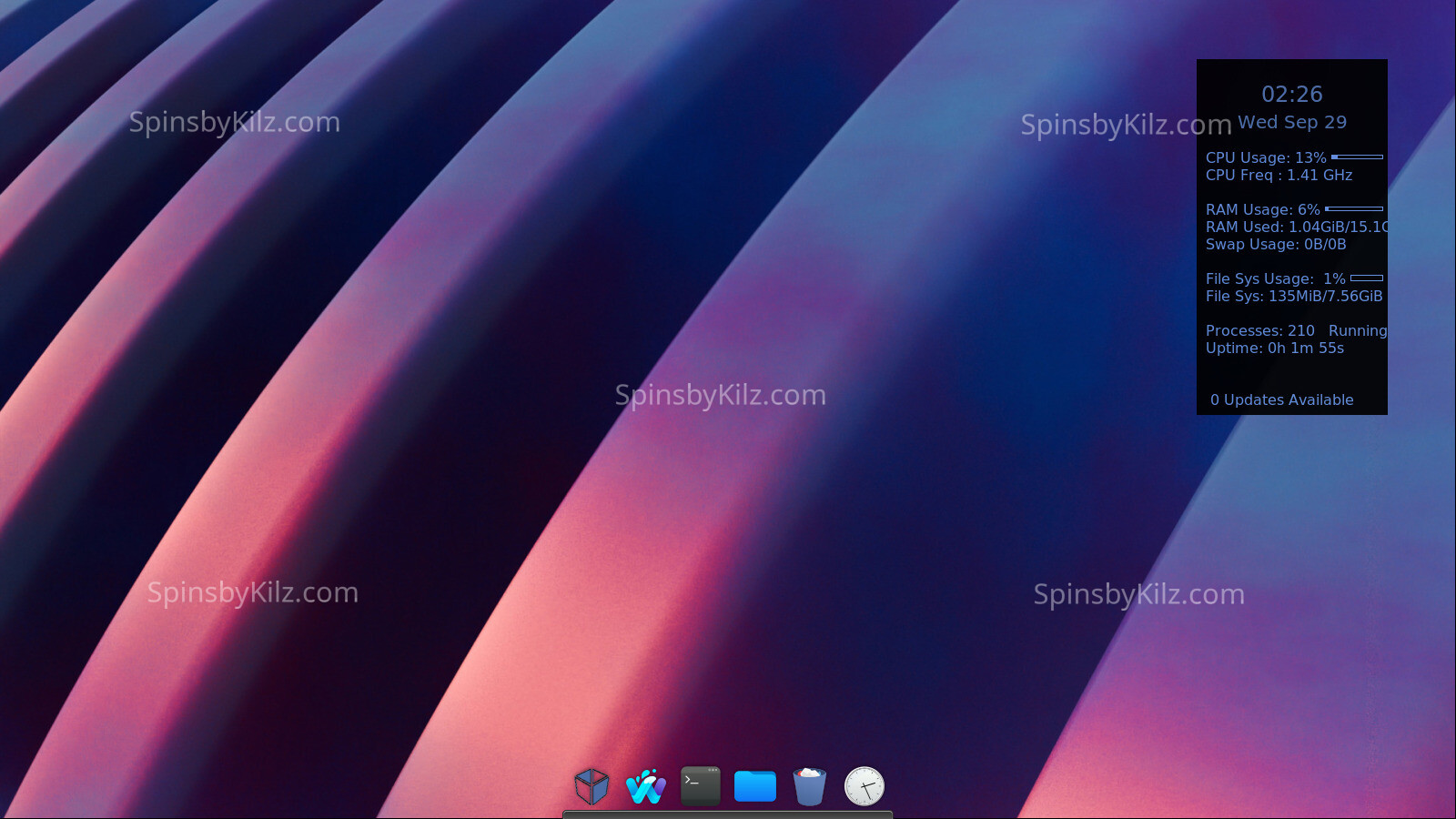Click the Processes: 210 count text
The image size is (1456, 819).
tap(1259, 331)
